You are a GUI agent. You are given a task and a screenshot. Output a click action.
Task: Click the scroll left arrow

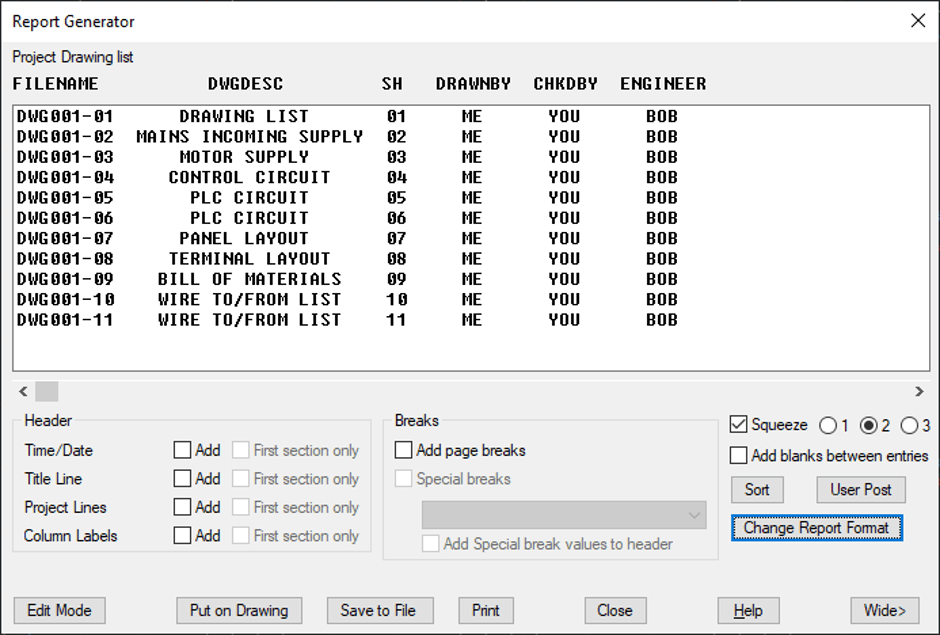(23, 392)
